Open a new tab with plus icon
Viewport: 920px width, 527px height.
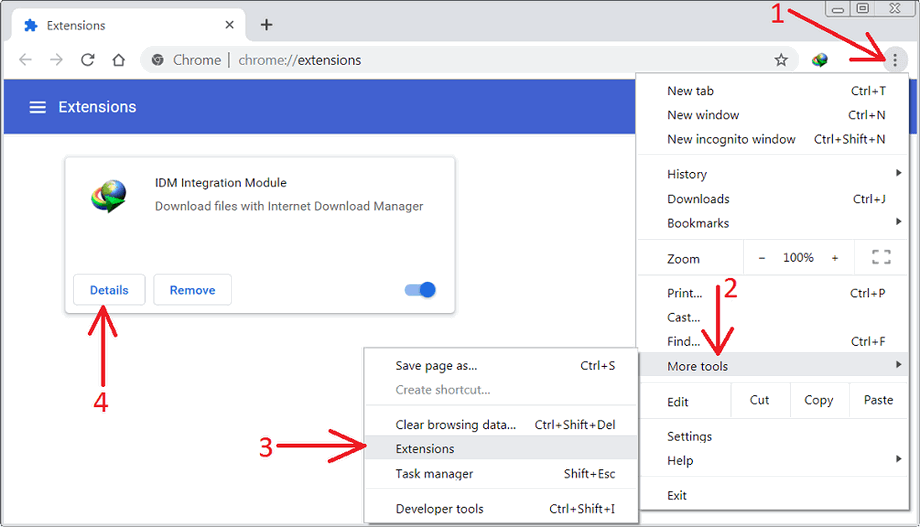[x=266, y=25]
